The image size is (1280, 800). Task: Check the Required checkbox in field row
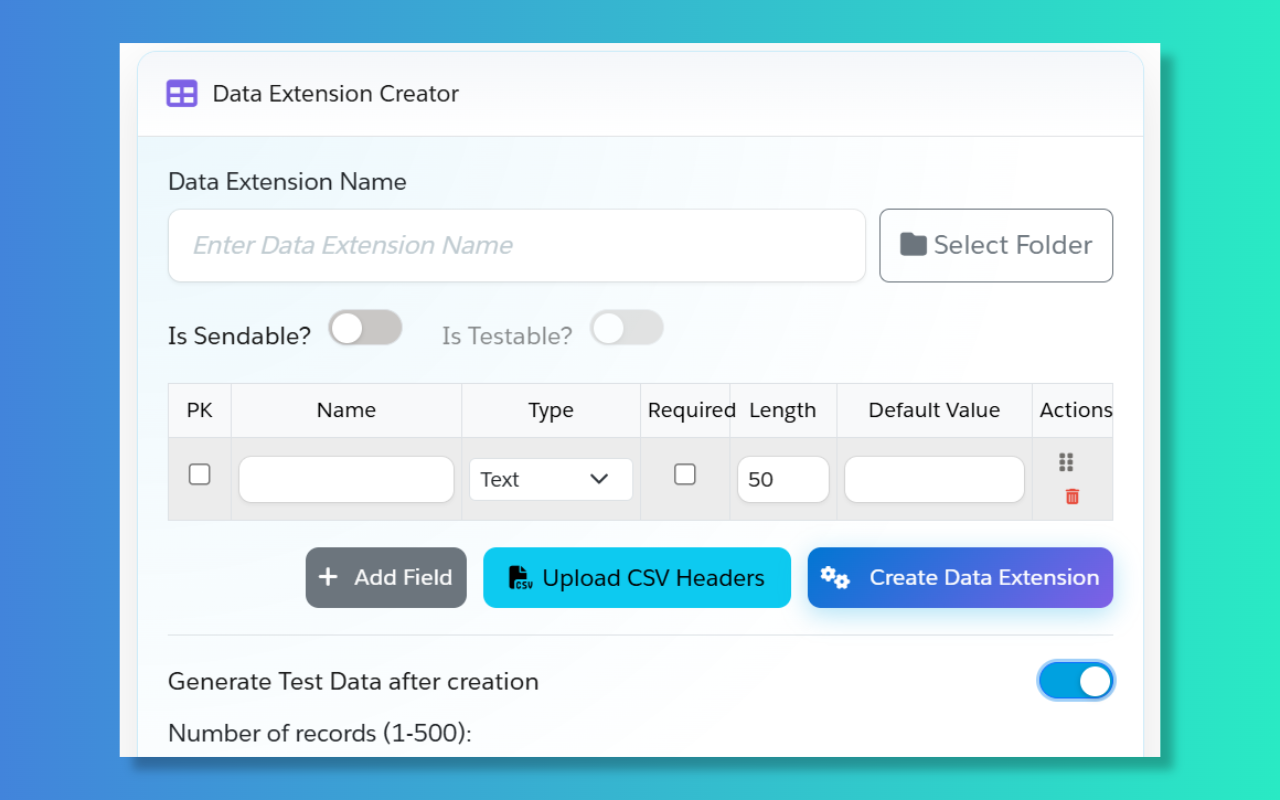coord(685,474)
